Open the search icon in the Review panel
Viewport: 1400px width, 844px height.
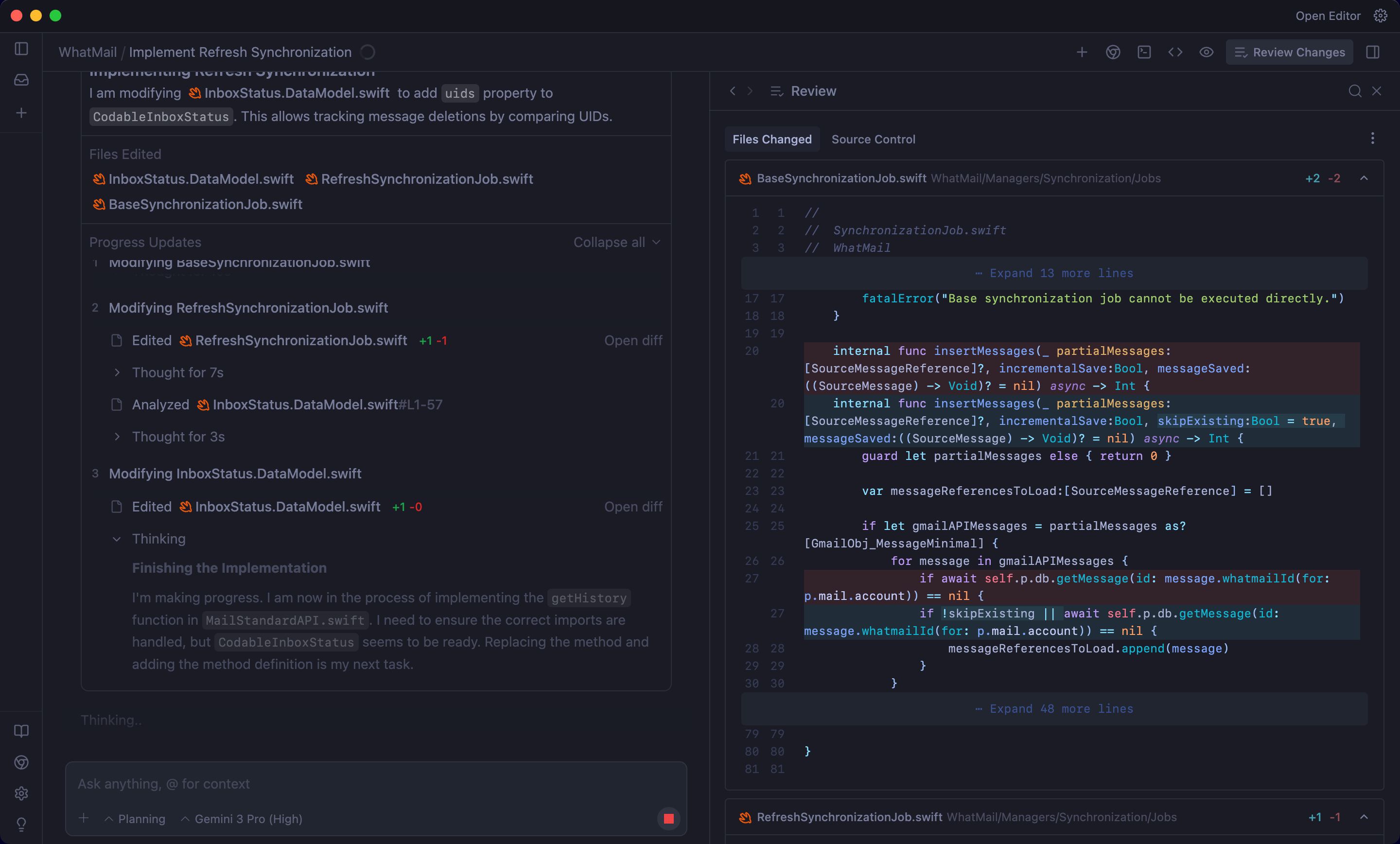[x=1355, y=91]
